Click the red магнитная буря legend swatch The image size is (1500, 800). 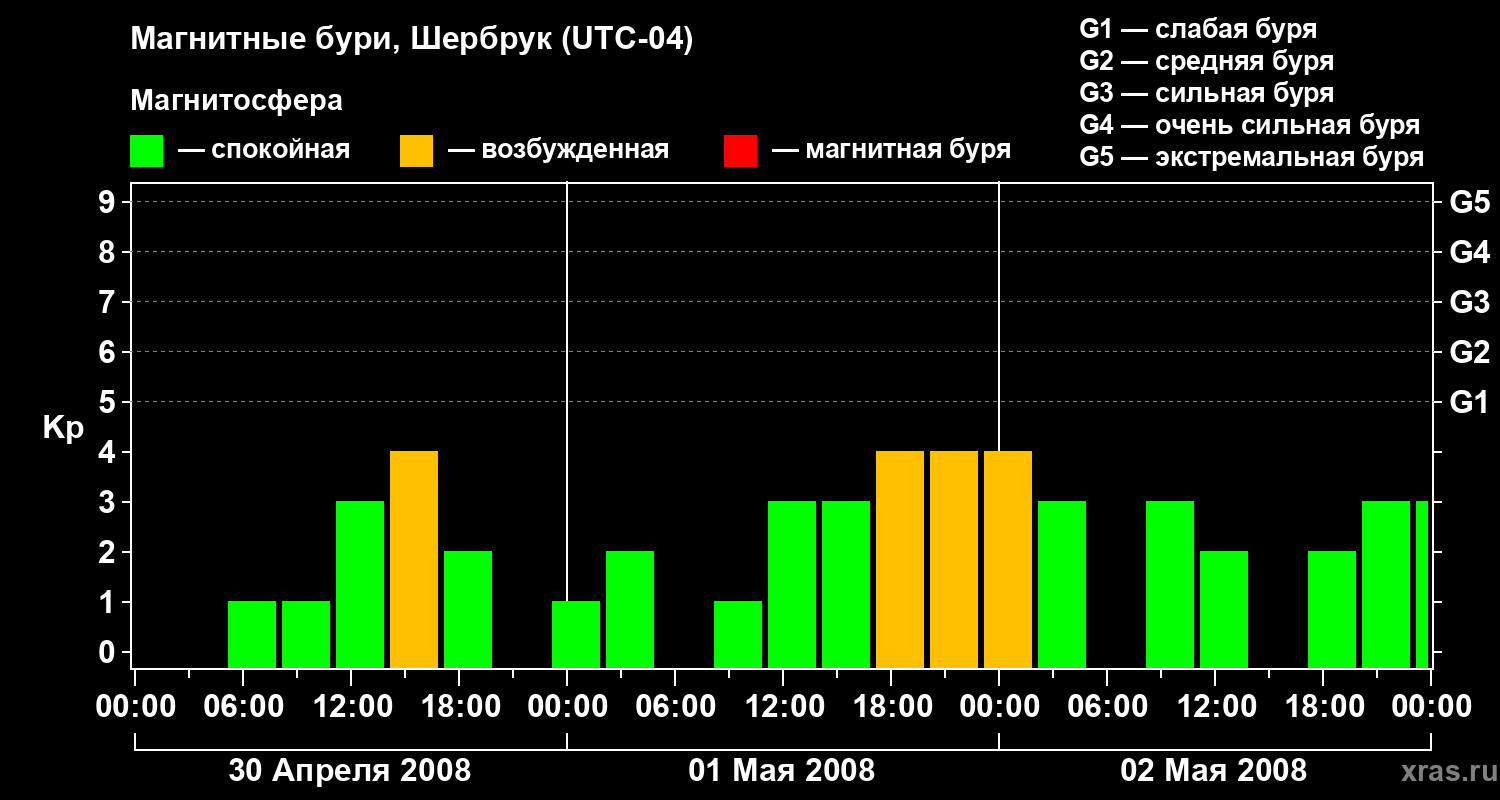coord(740,151)
